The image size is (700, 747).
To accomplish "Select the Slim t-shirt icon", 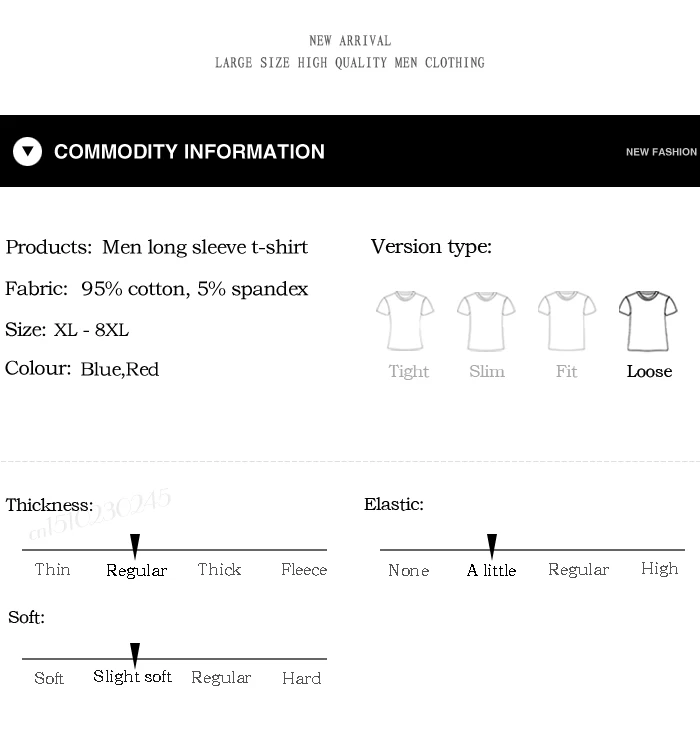I will [486, 321].
